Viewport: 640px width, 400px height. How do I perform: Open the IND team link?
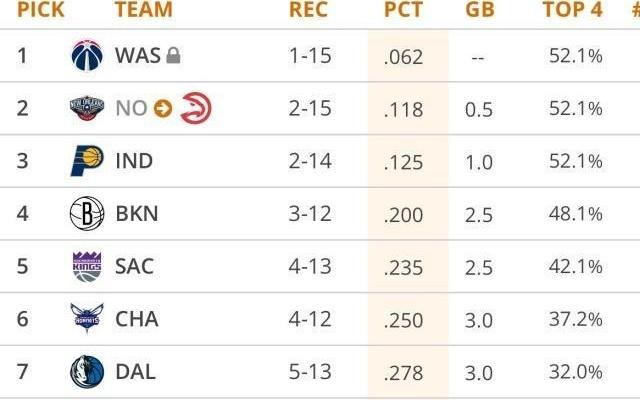(x=134, y=161)
